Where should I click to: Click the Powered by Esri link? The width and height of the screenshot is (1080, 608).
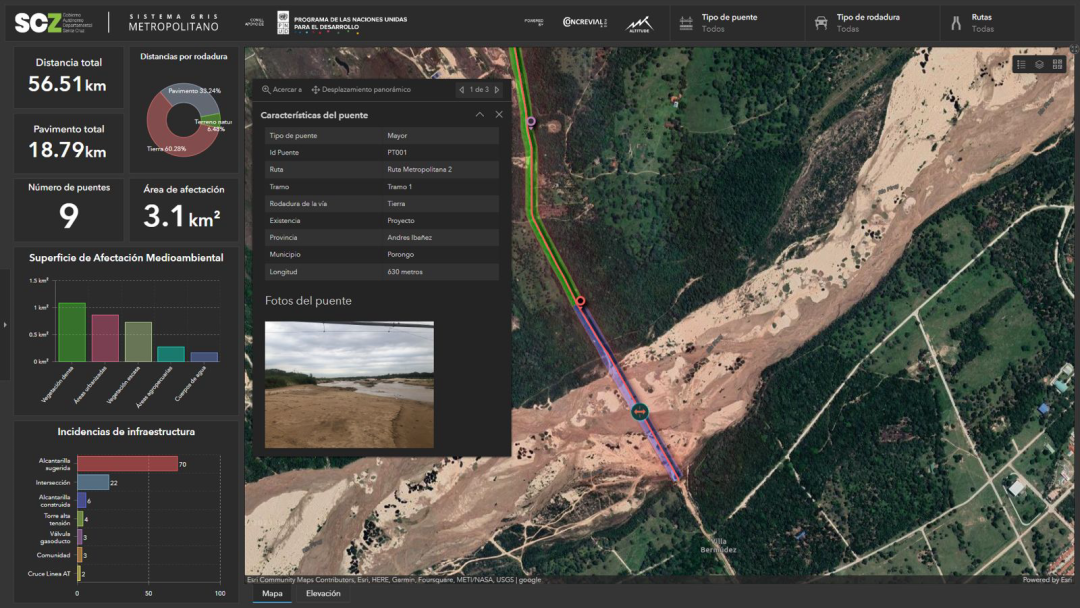coord(1047,580)
